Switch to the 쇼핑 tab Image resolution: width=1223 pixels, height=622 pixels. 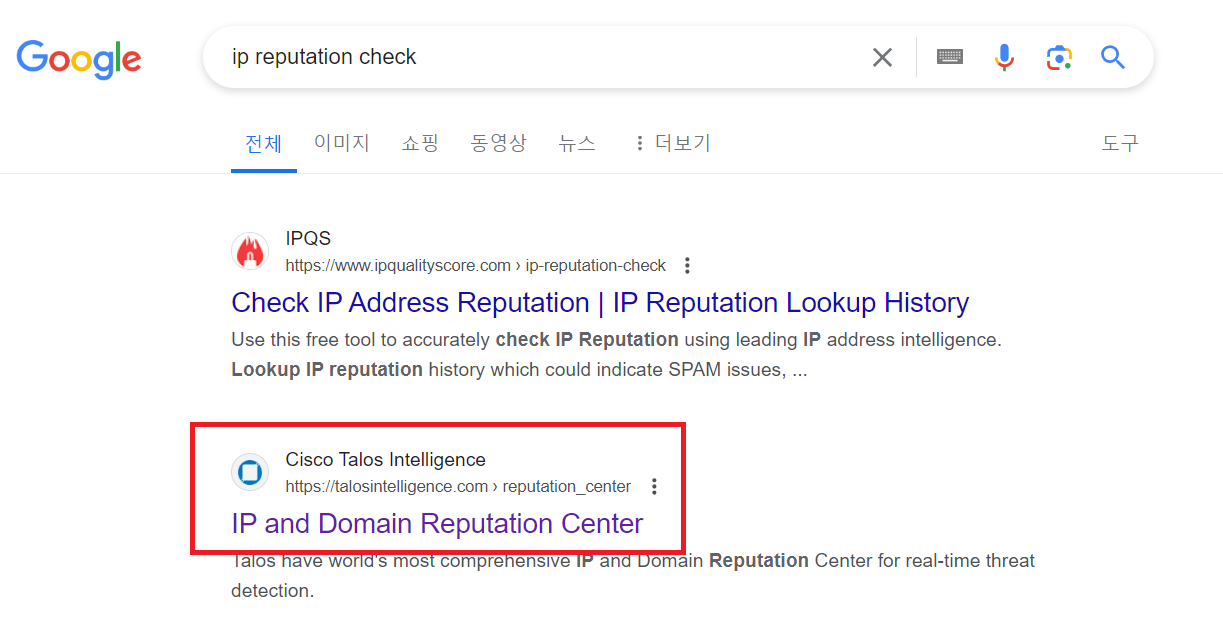click(420, 143)
